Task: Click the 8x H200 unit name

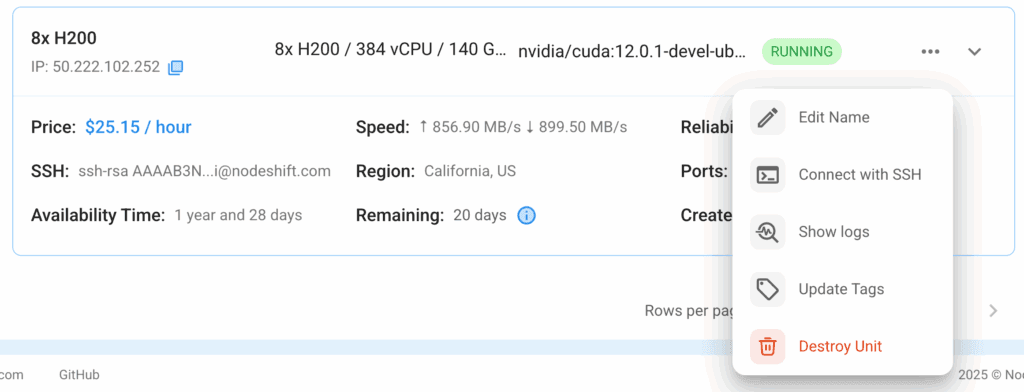Action: tap(64, 38)
